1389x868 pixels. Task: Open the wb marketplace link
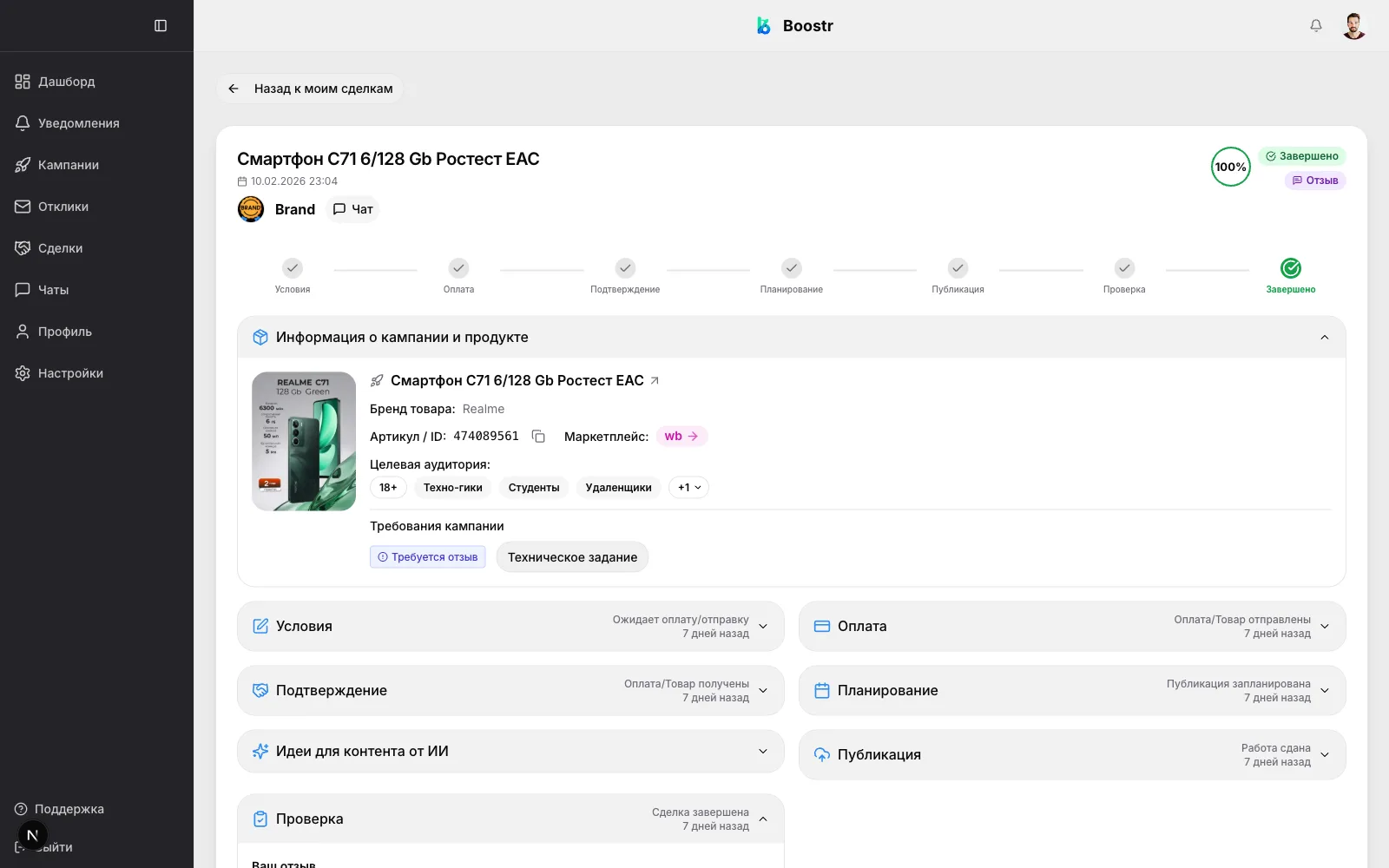coord(681,437)
